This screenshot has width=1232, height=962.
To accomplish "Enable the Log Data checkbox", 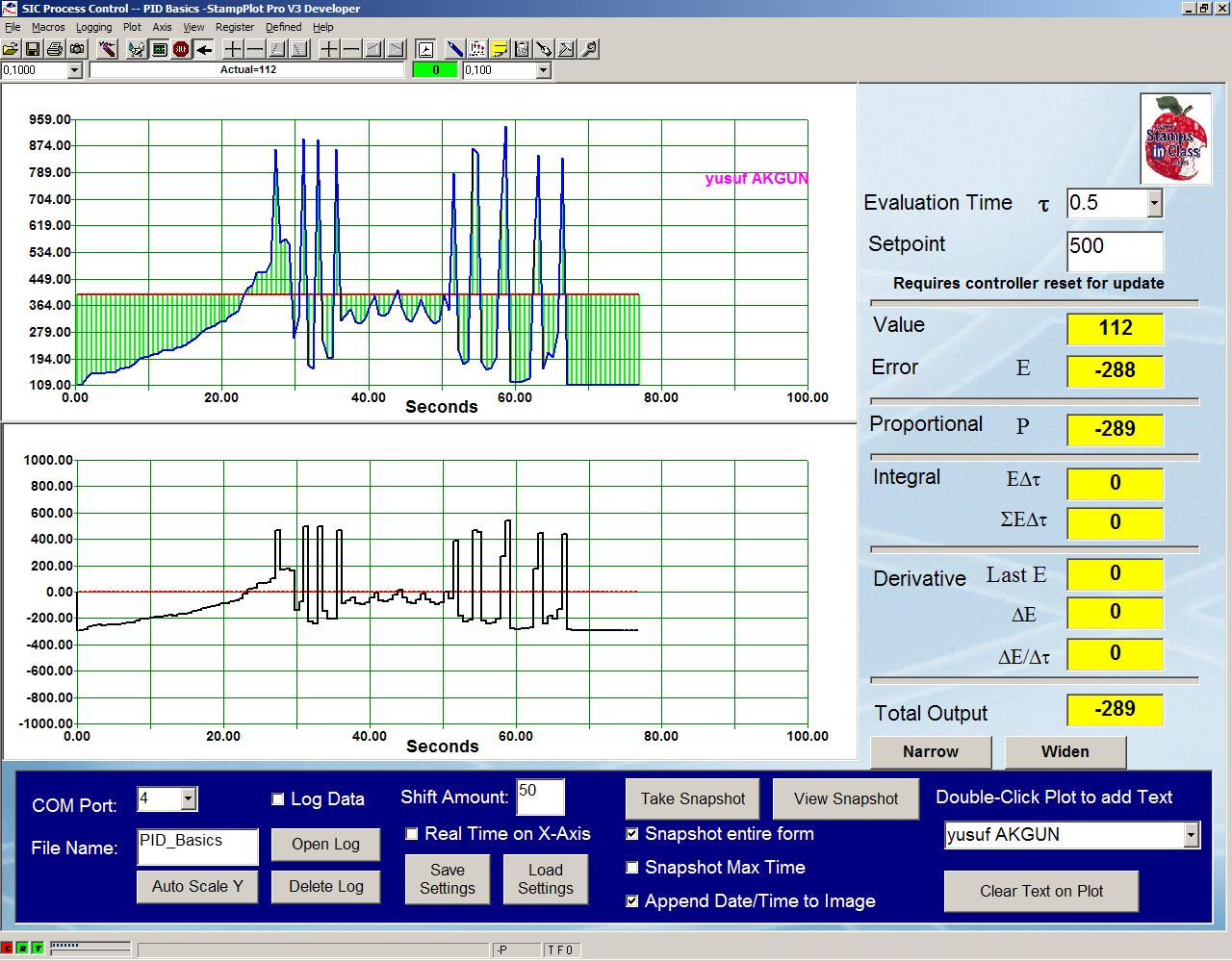I will click(x=278, y=799).
